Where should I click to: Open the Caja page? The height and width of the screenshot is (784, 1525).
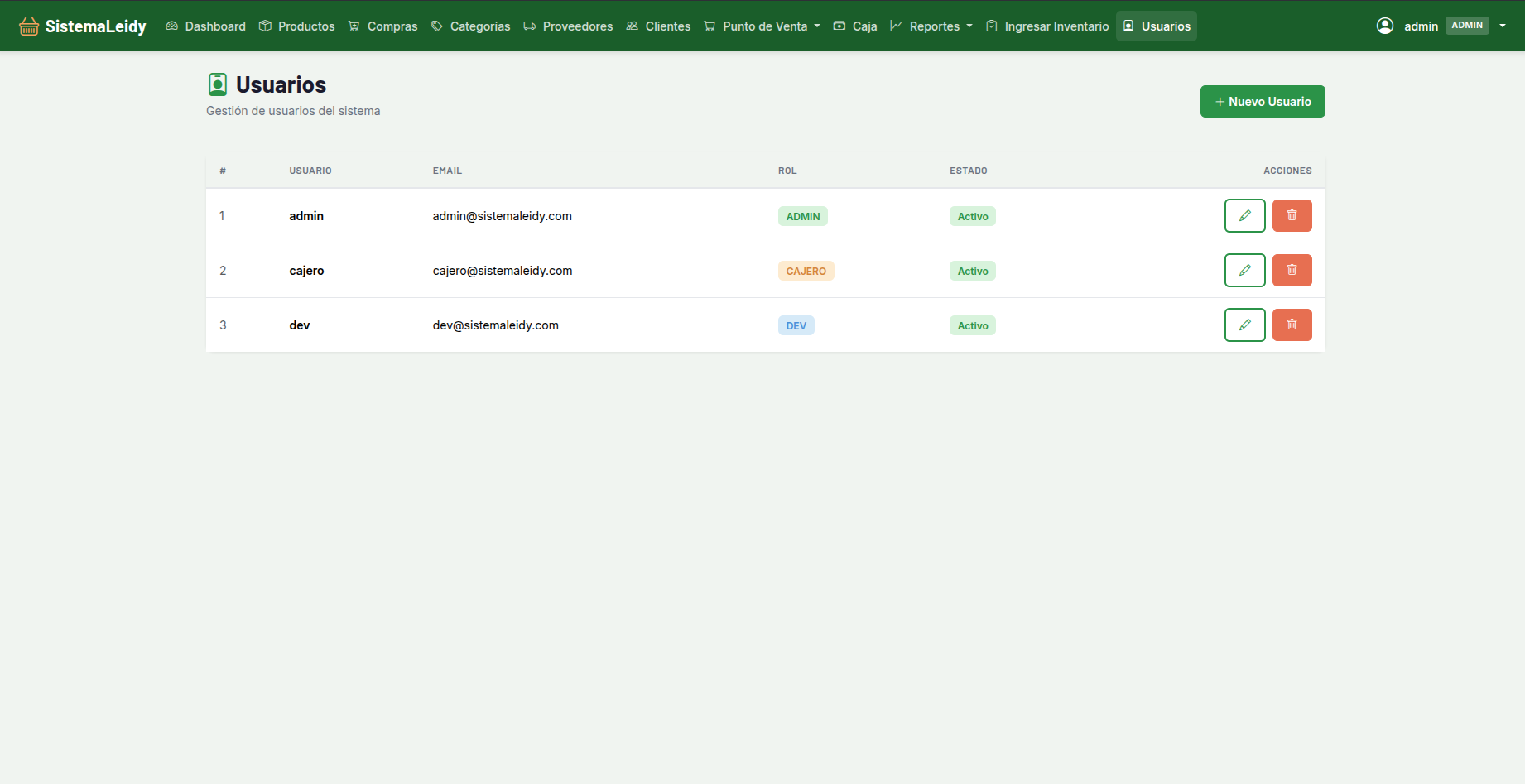(x=855, y=26)
